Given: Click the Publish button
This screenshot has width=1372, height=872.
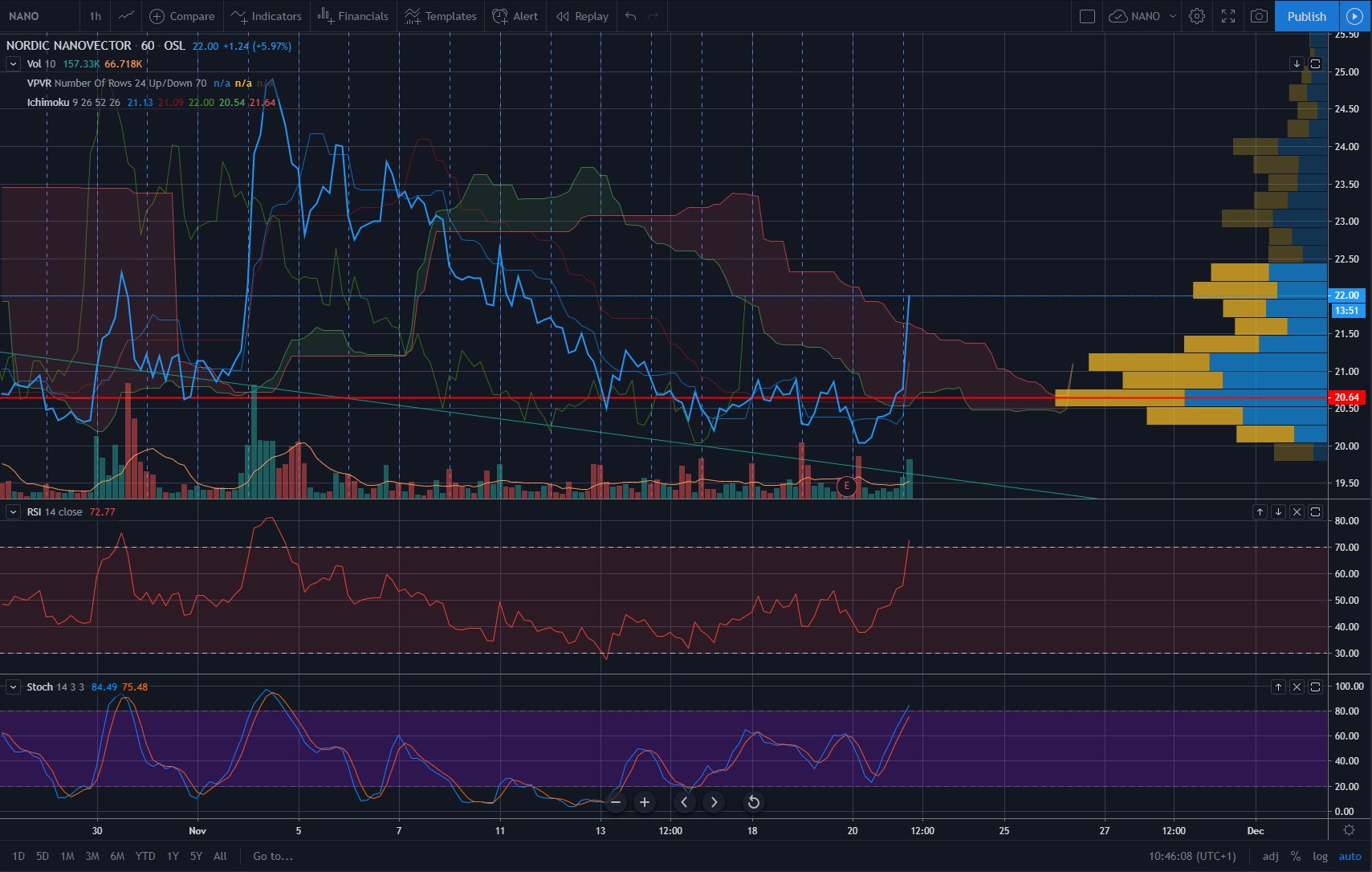Looking at the screenshot, I should click(x=1307, y=16).
